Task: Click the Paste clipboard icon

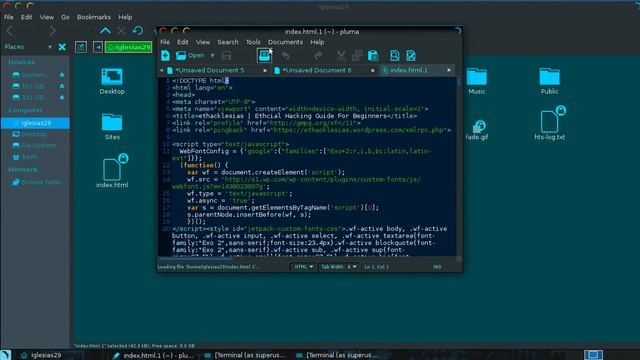Action: [373, 56]
